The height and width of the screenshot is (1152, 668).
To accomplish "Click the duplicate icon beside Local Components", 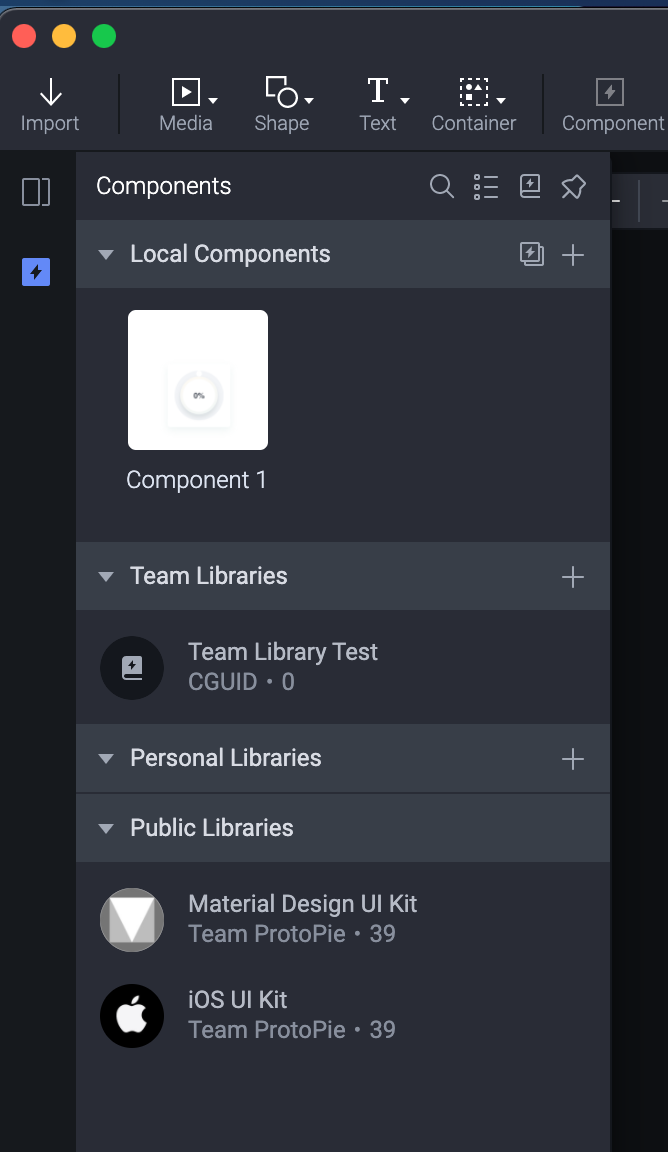I will tap(532, 255).
